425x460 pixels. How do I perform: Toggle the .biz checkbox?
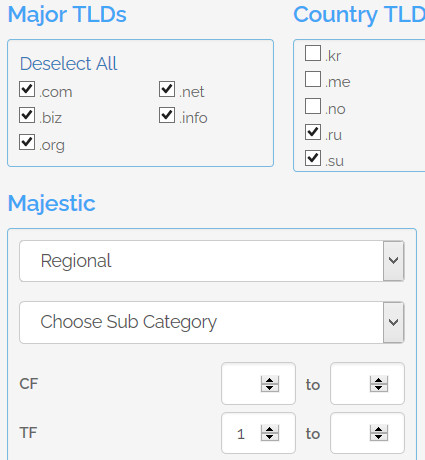[x=27, y=115]
